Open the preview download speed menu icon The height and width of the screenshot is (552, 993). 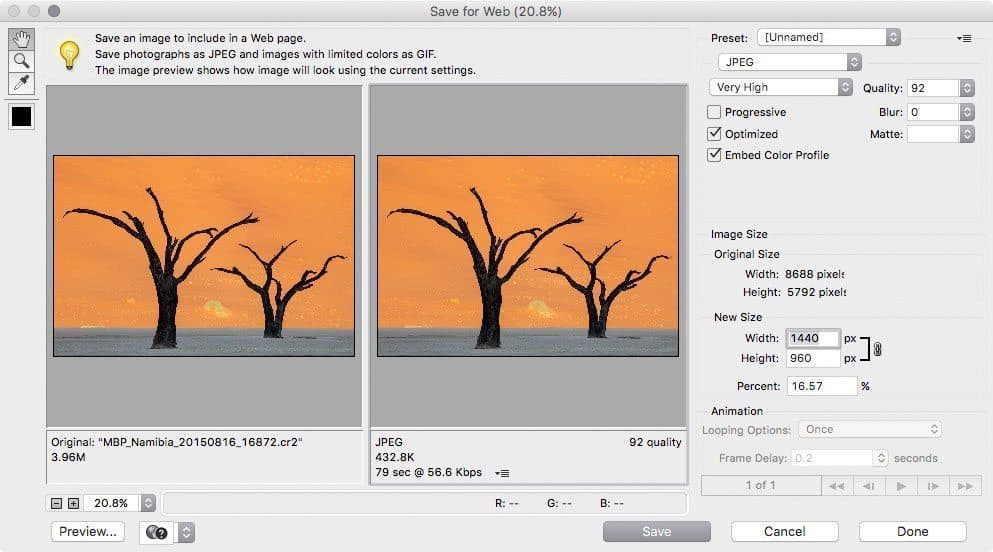503,473
